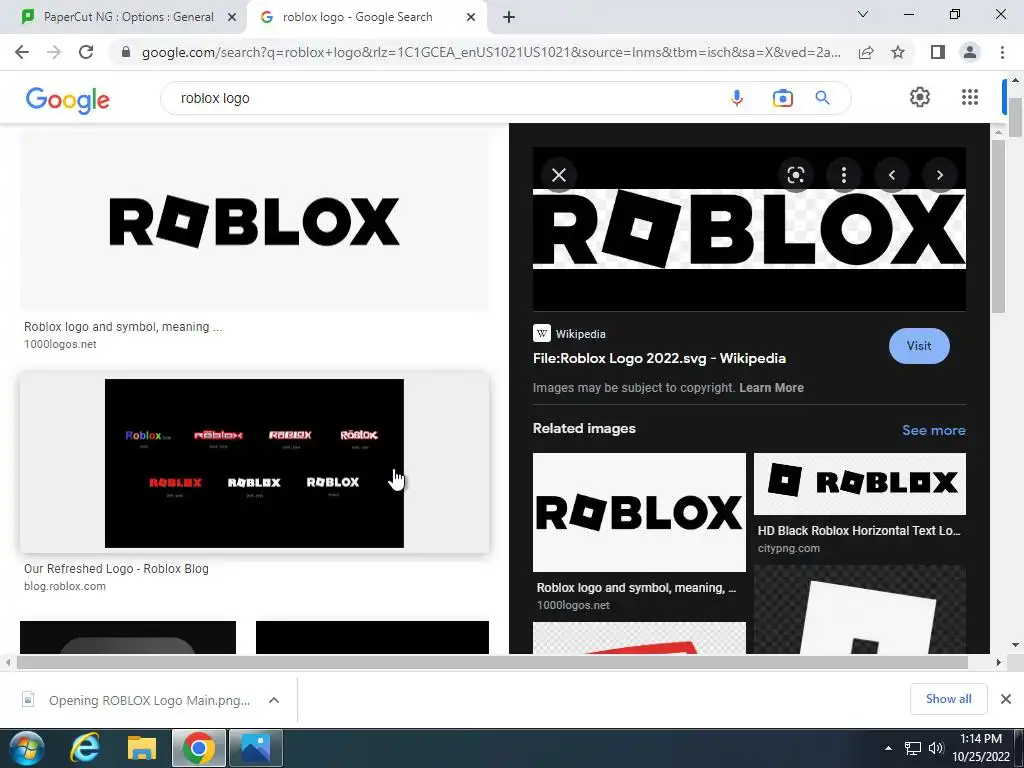1024x768 pixels.
Task: Search by image with the camera icon
Action: (x=782, y=98)
